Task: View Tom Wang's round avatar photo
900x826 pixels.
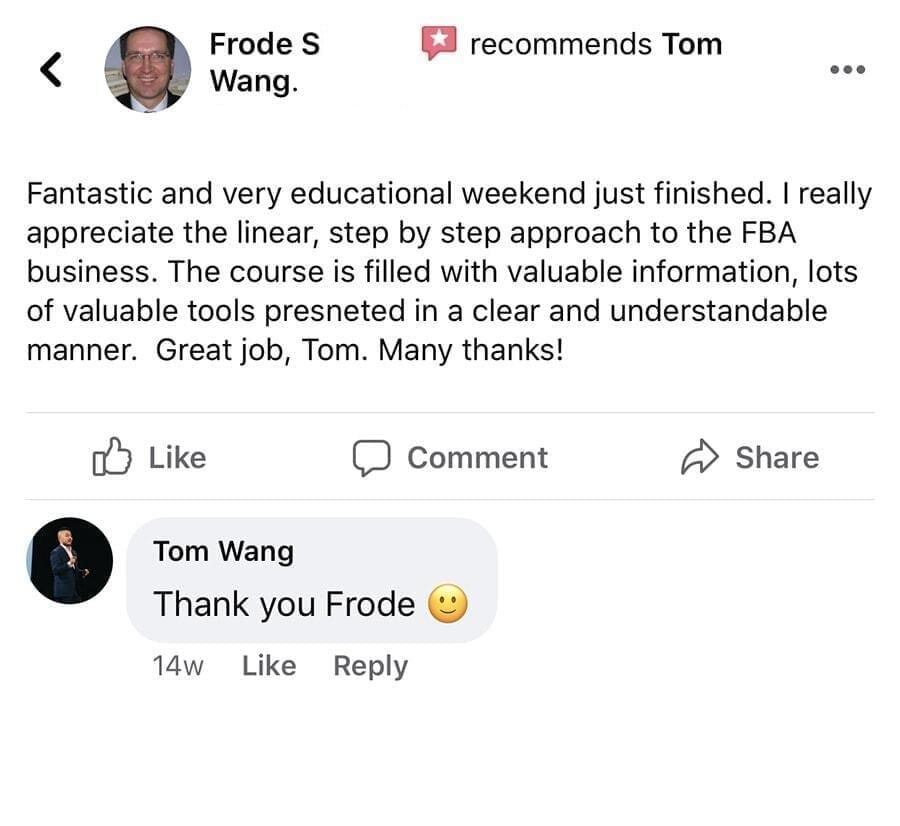Action: click(70, 560)
